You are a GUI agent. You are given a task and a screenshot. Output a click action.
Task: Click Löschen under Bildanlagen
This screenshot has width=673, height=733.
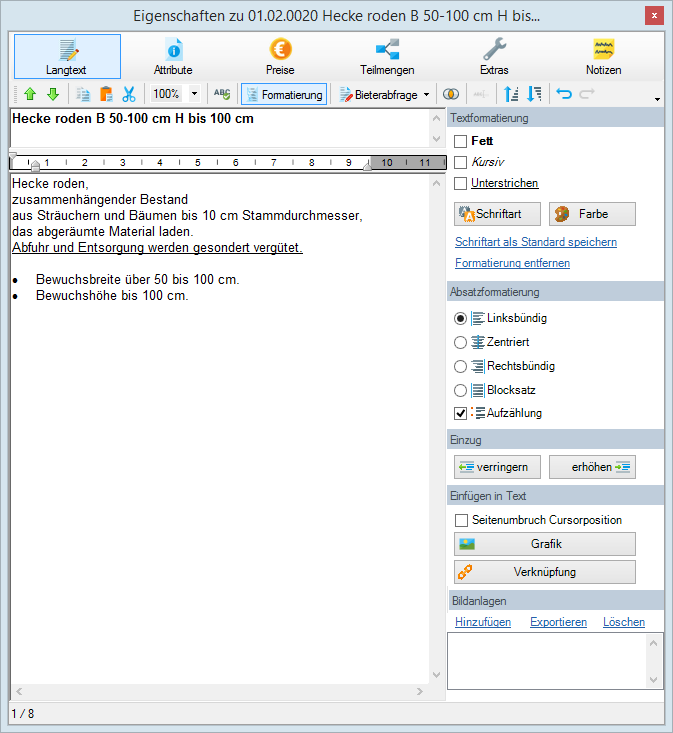pos(623,622)
